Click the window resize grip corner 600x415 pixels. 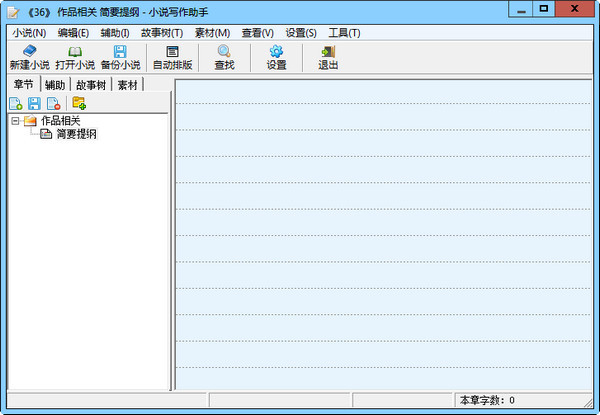pyautogui.click(x=588, y=402)
